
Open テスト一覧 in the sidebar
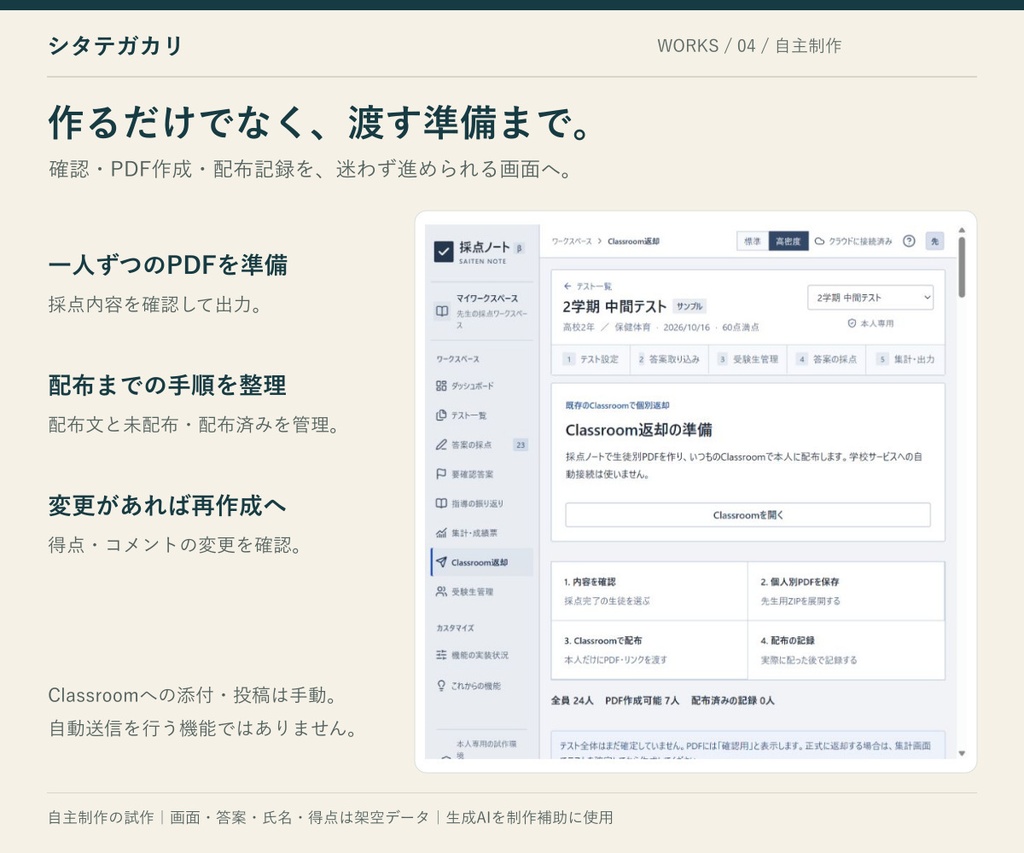(482, 415)
